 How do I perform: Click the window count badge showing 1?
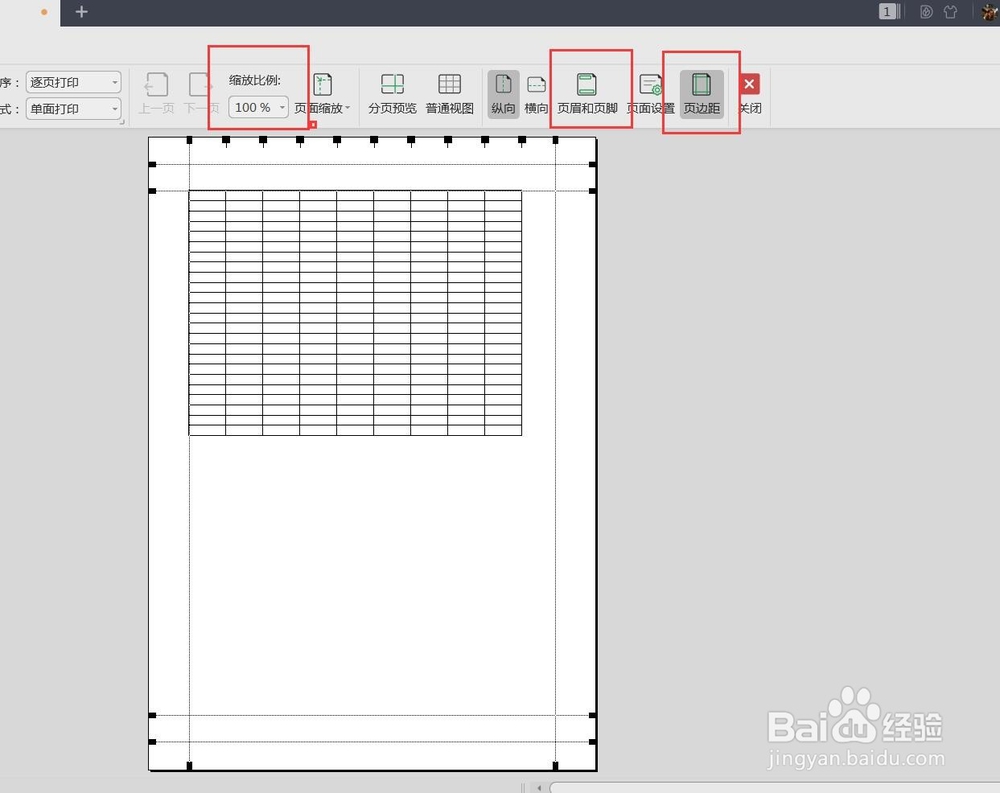pyautogui.click(x=888, y=11)
